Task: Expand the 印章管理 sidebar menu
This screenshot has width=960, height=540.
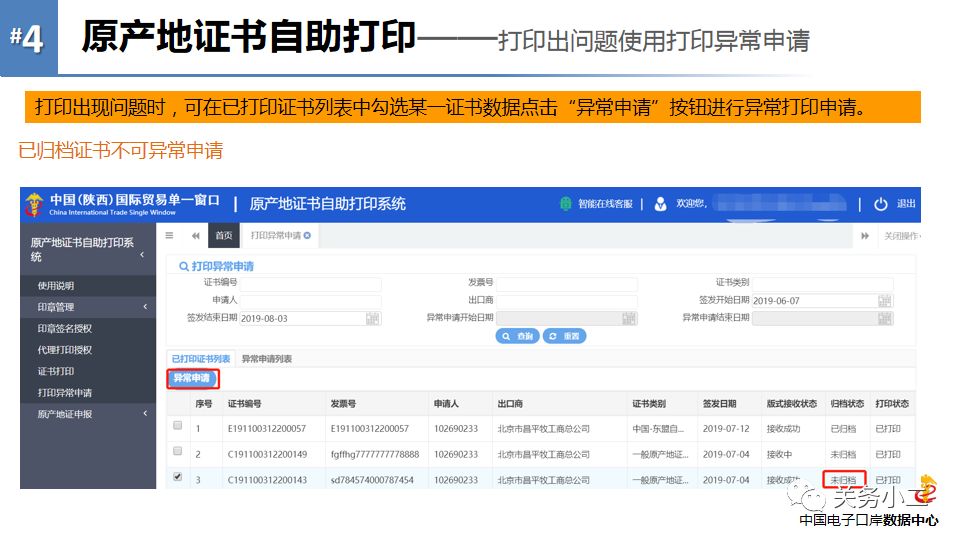Action: [145, 307]
